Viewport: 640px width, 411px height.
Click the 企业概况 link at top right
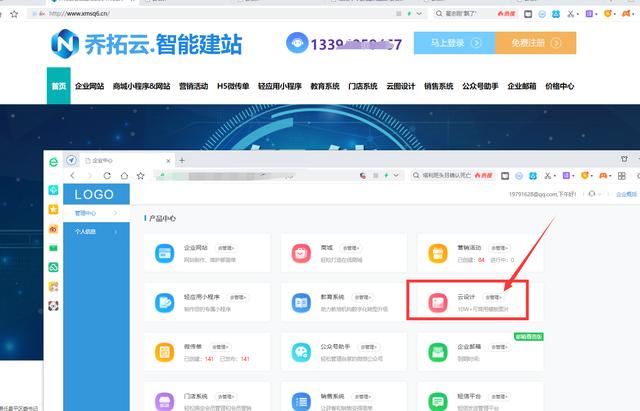pos(627,194)
